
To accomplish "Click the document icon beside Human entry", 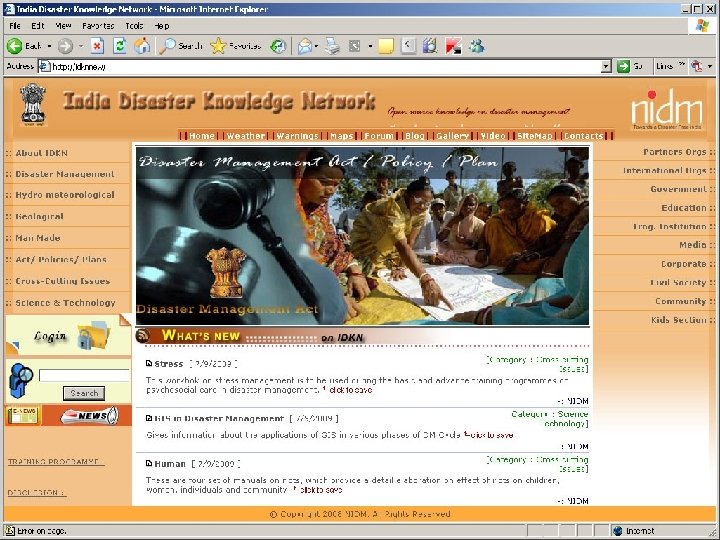I will (x=149, y=464).
